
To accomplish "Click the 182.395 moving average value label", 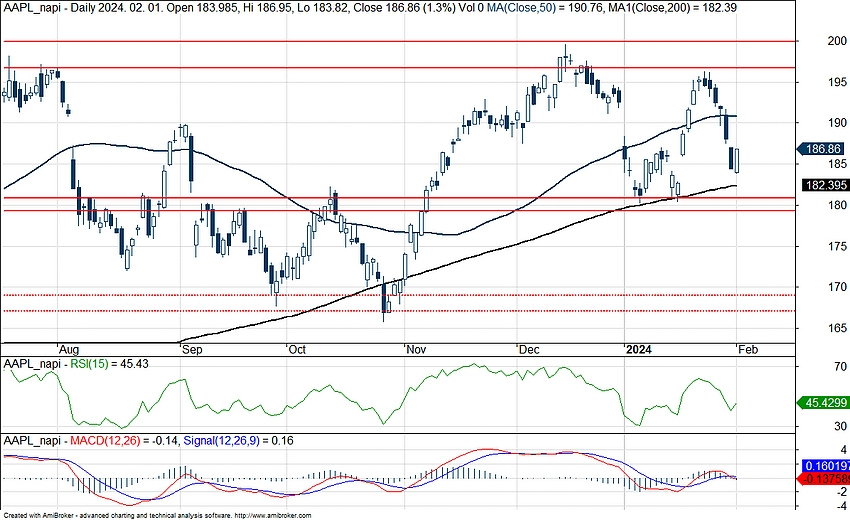I will click(x=826, y=185).
